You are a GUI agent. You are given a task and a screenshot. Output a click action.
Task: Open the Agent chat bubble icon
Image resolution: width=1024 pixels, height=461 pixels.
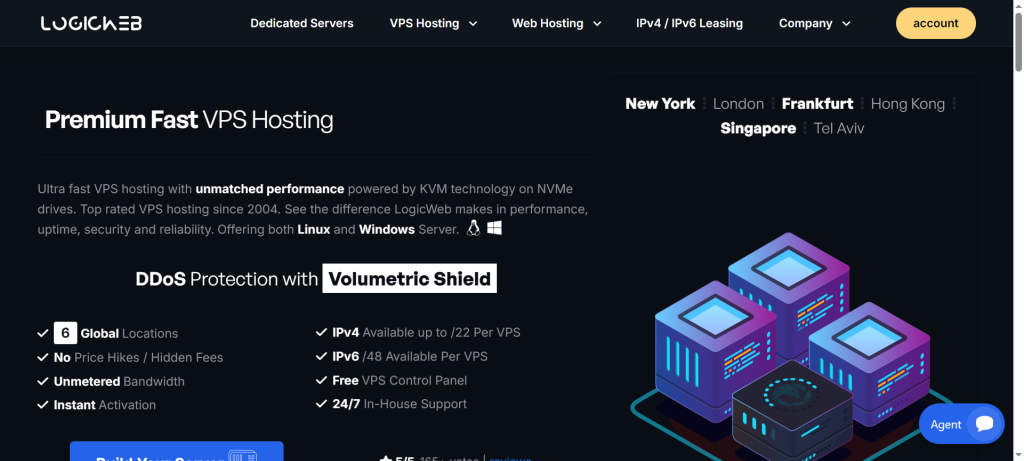tap(985, 424)
